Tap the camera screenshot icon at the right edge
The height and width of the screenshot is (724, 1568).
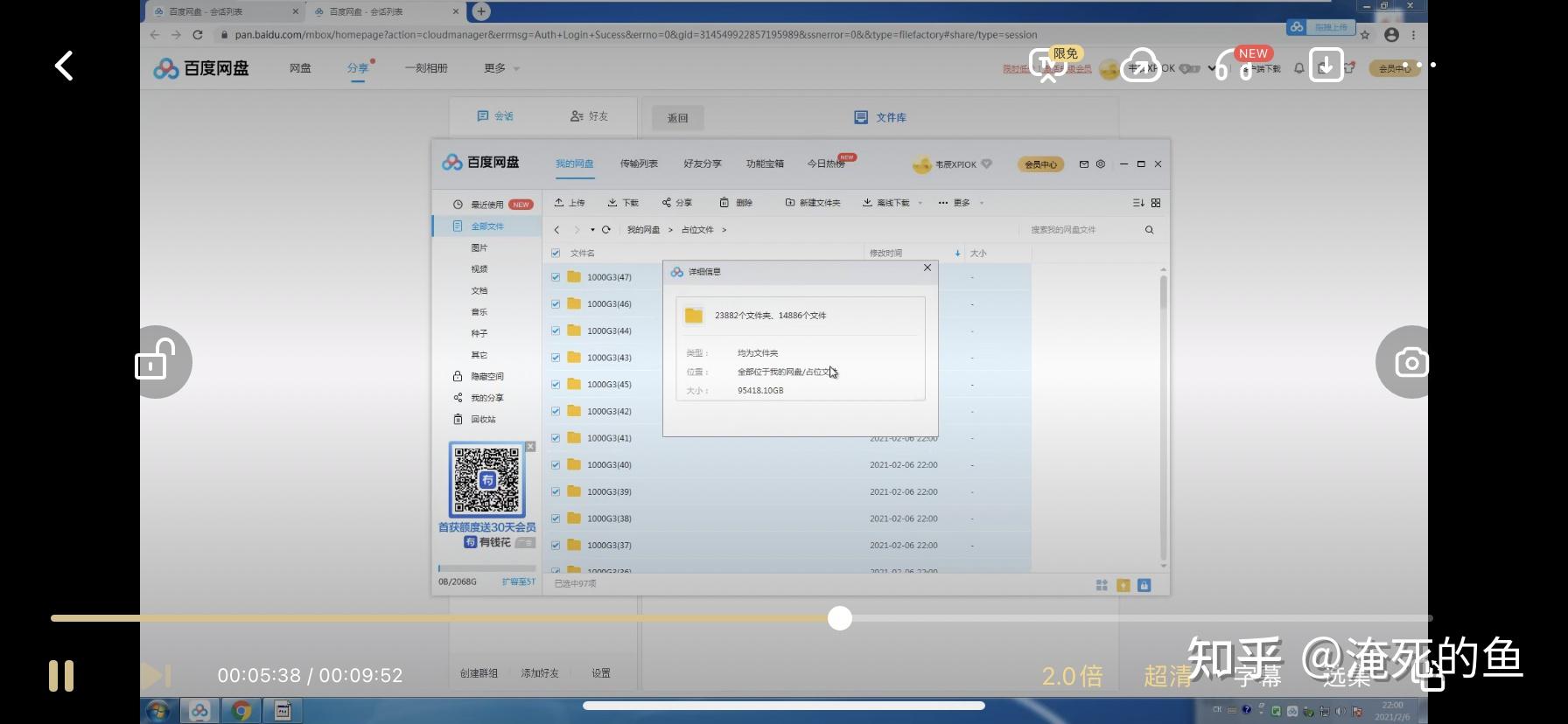(x=1410, y=362)
